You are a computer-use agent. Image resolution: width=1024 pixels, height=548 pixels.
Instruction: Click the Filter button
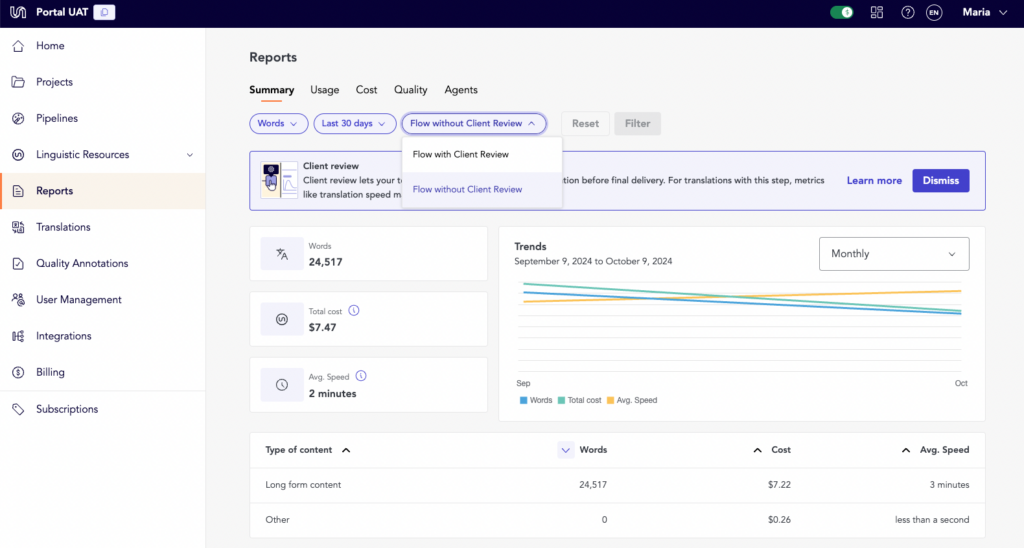click(x=637, y=123)
